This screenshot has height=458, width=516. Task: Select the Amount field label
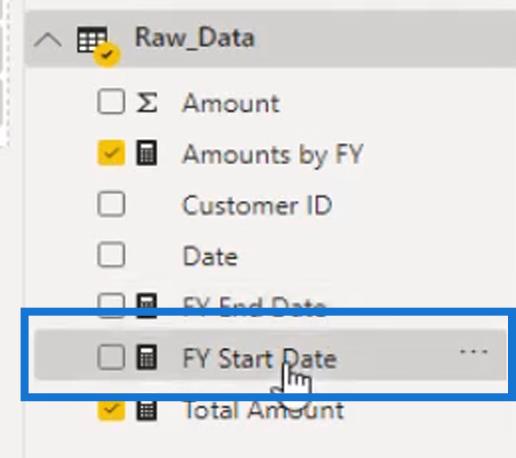(x=231, y=103)
